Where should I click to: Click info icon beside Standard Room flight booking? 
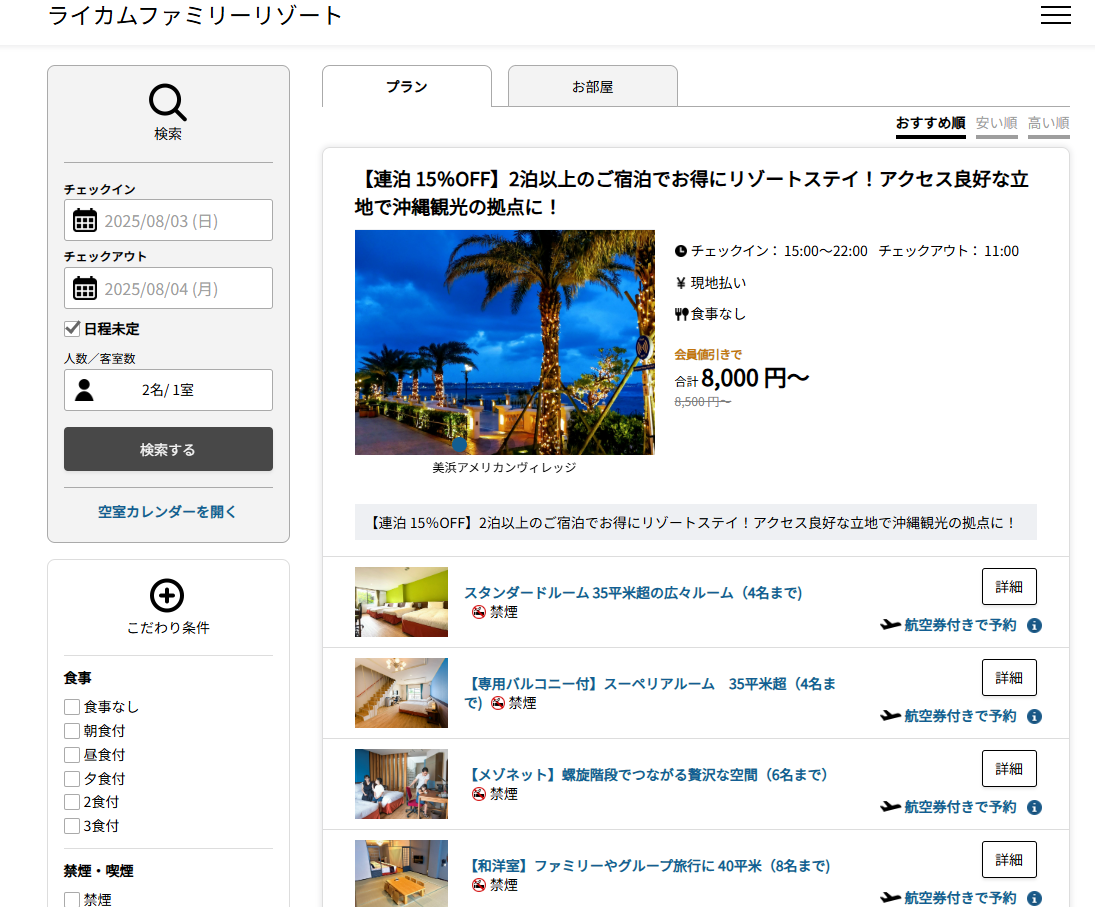(1034, 626)
